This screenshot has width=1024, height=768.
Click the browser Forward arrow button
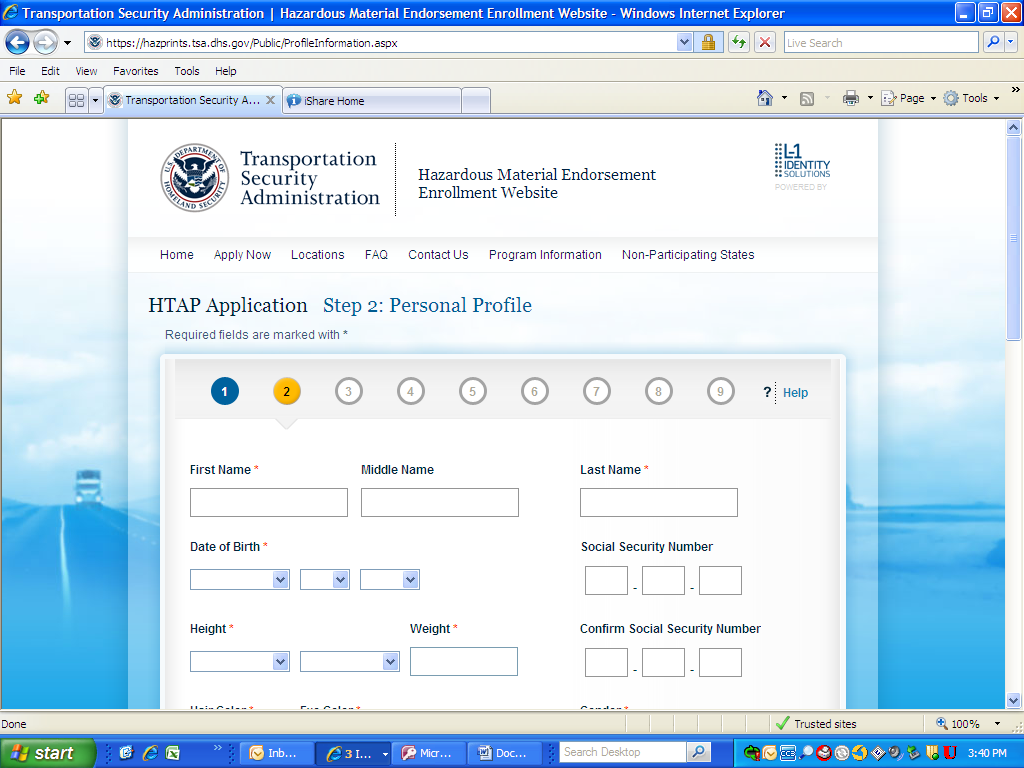pos(45,43)
